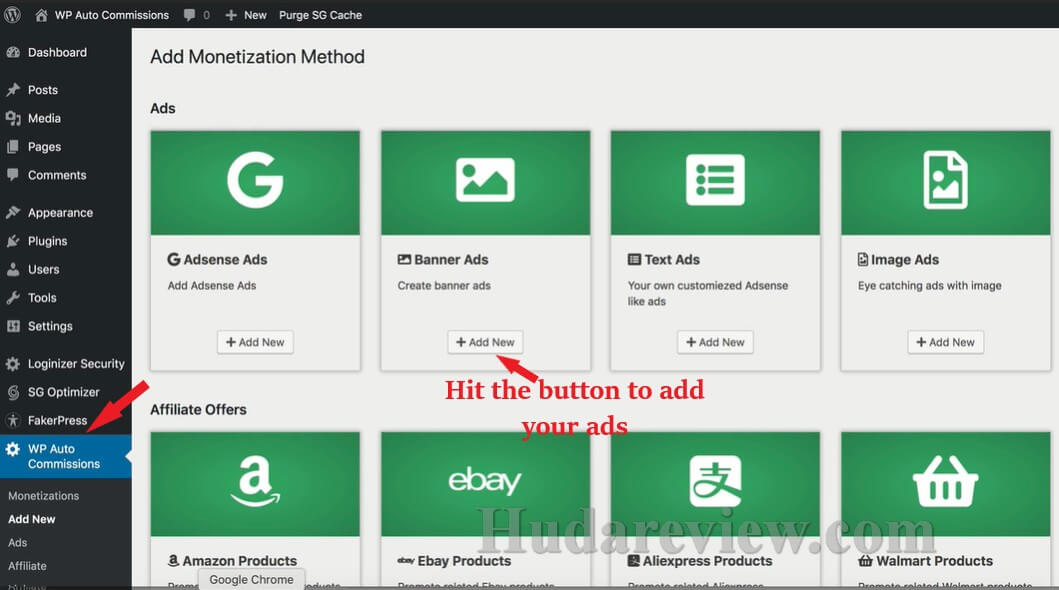Click the FakerPress figure icon

[13, 421]
